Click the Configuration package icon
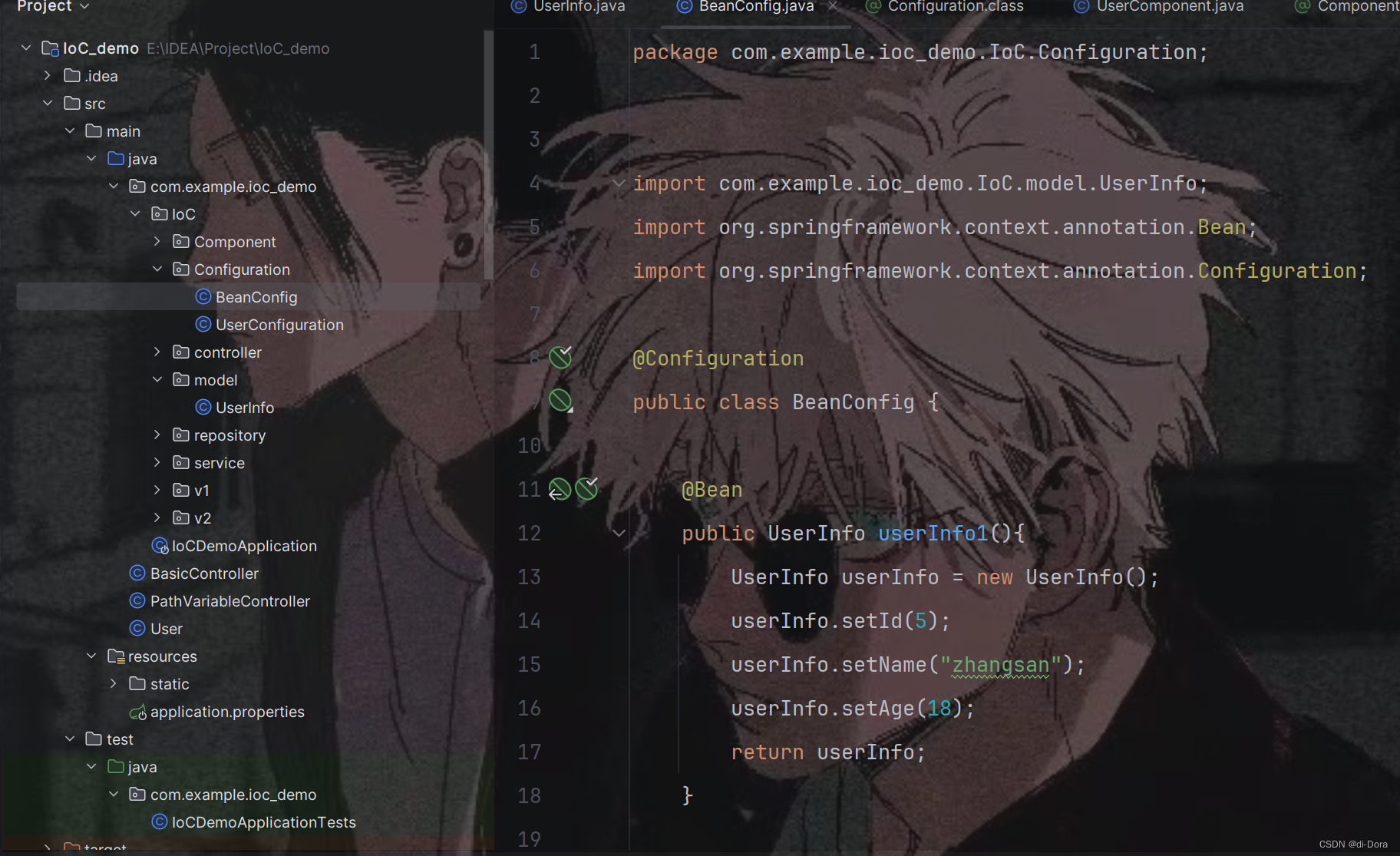 [x=181, y=269]
